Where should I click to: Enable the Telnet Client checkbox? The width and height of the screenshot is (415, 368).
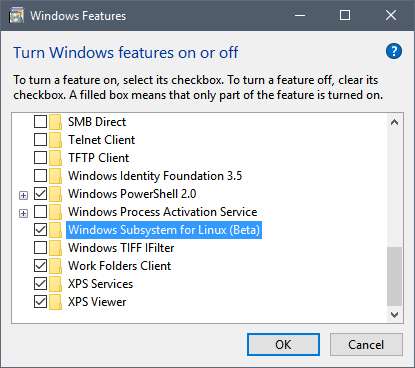[x=40, y=140]
